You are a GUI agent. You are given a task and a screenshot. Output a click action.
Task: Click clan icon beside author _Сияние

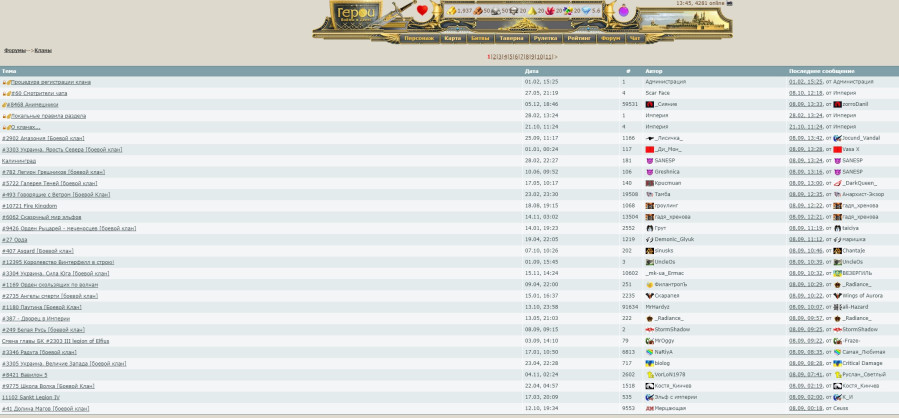coord(650,104)
